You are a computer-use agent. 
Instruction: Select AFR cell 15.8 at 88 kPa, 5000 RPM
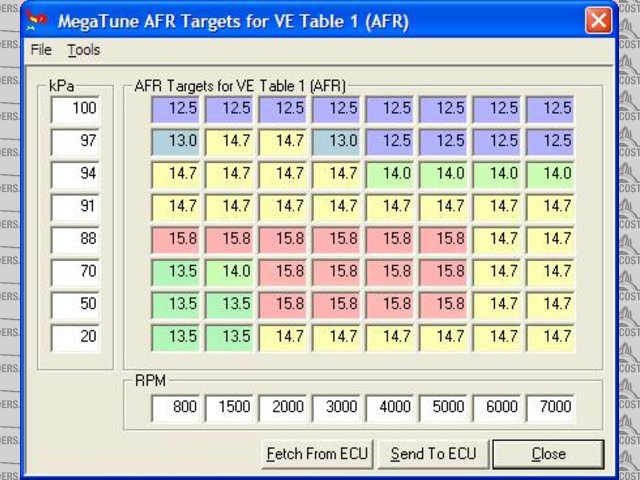[x=443, y=240]
